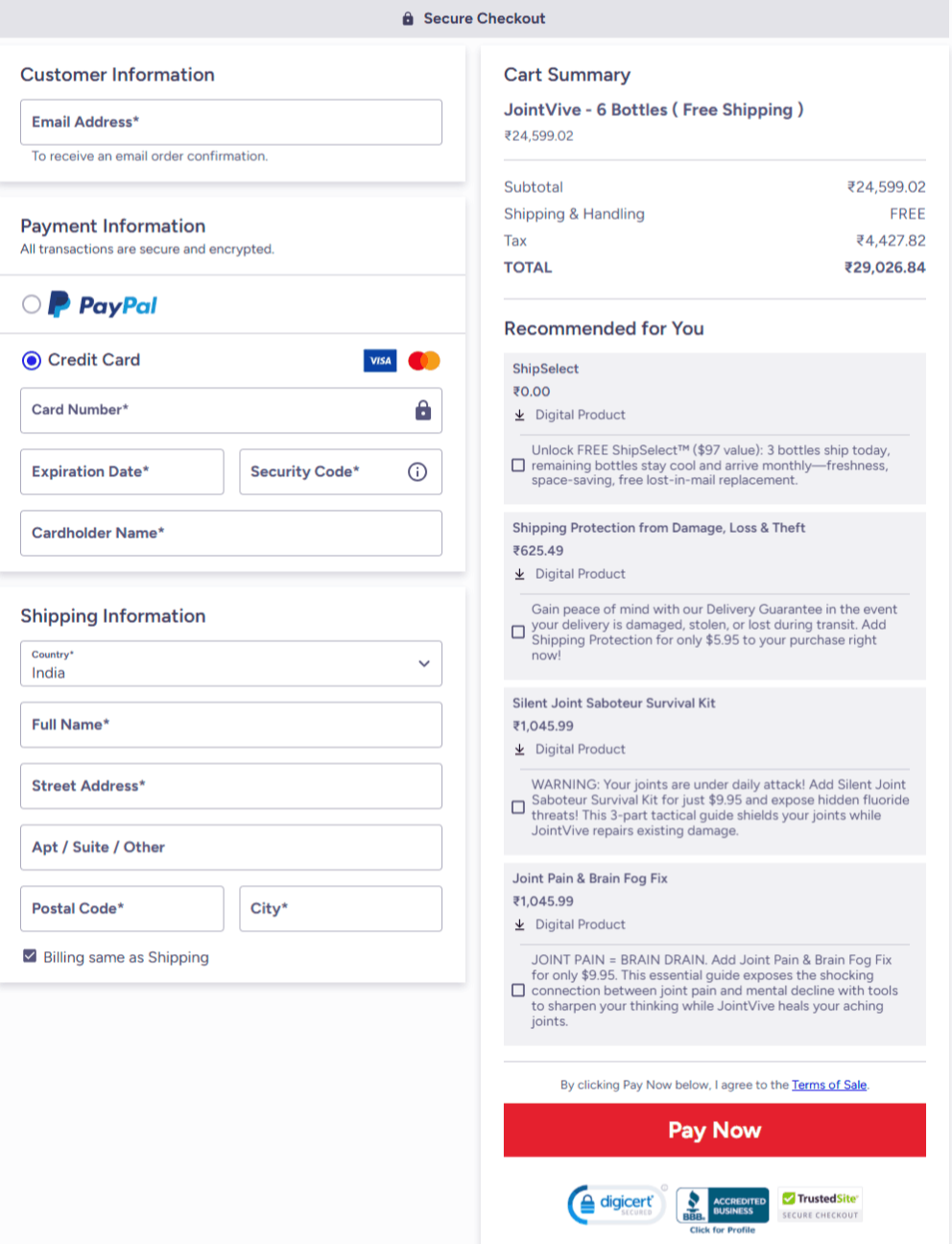Image resolution: width=952 pixels, height=1244 pixels.
Task: Click the Cardholder Name field
Action: (230, 533)
